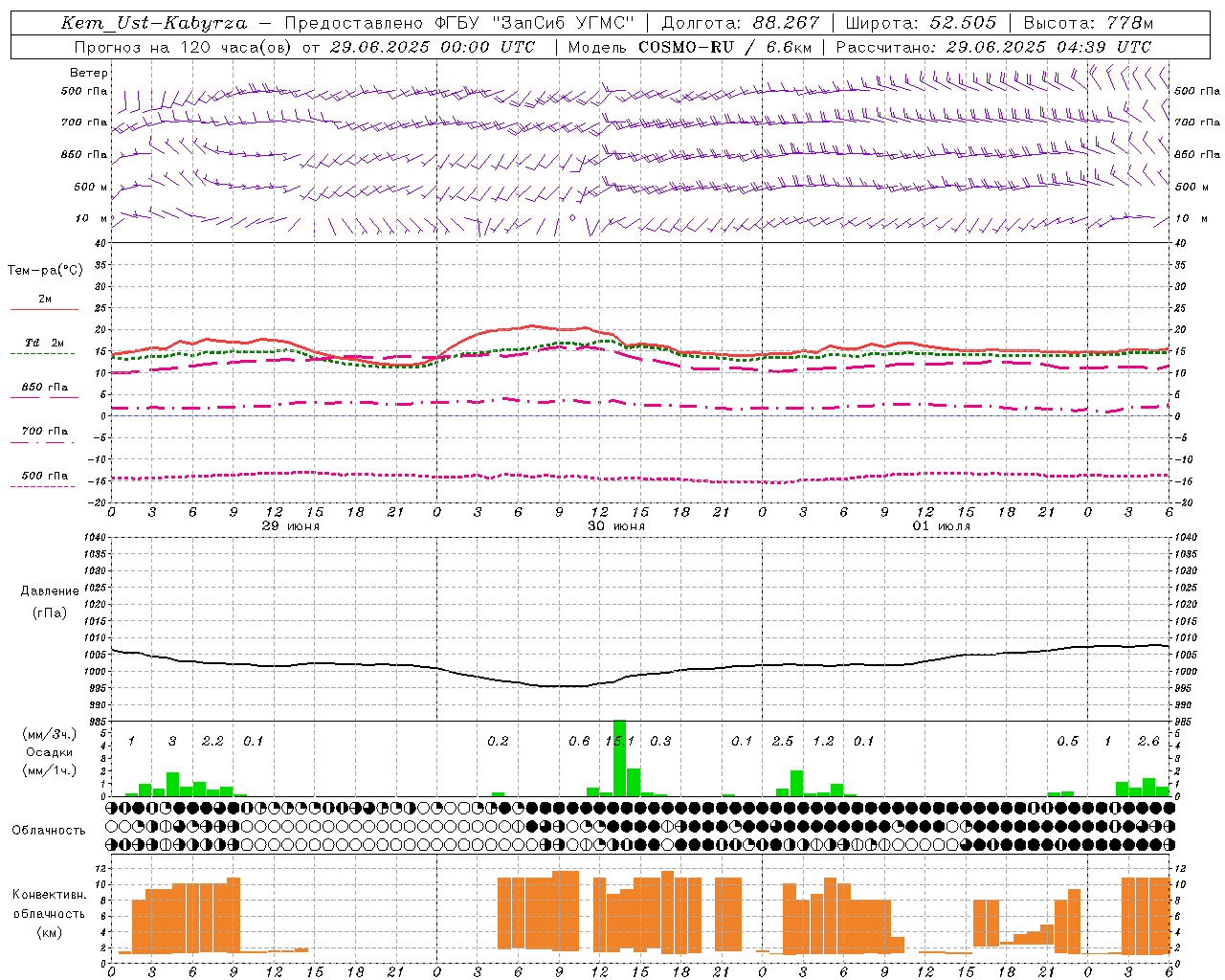Image resolution: width=1225 pixels, height=980 pixels.
Task: Click the precipitation value 1.2
Action: click(823, 741)
